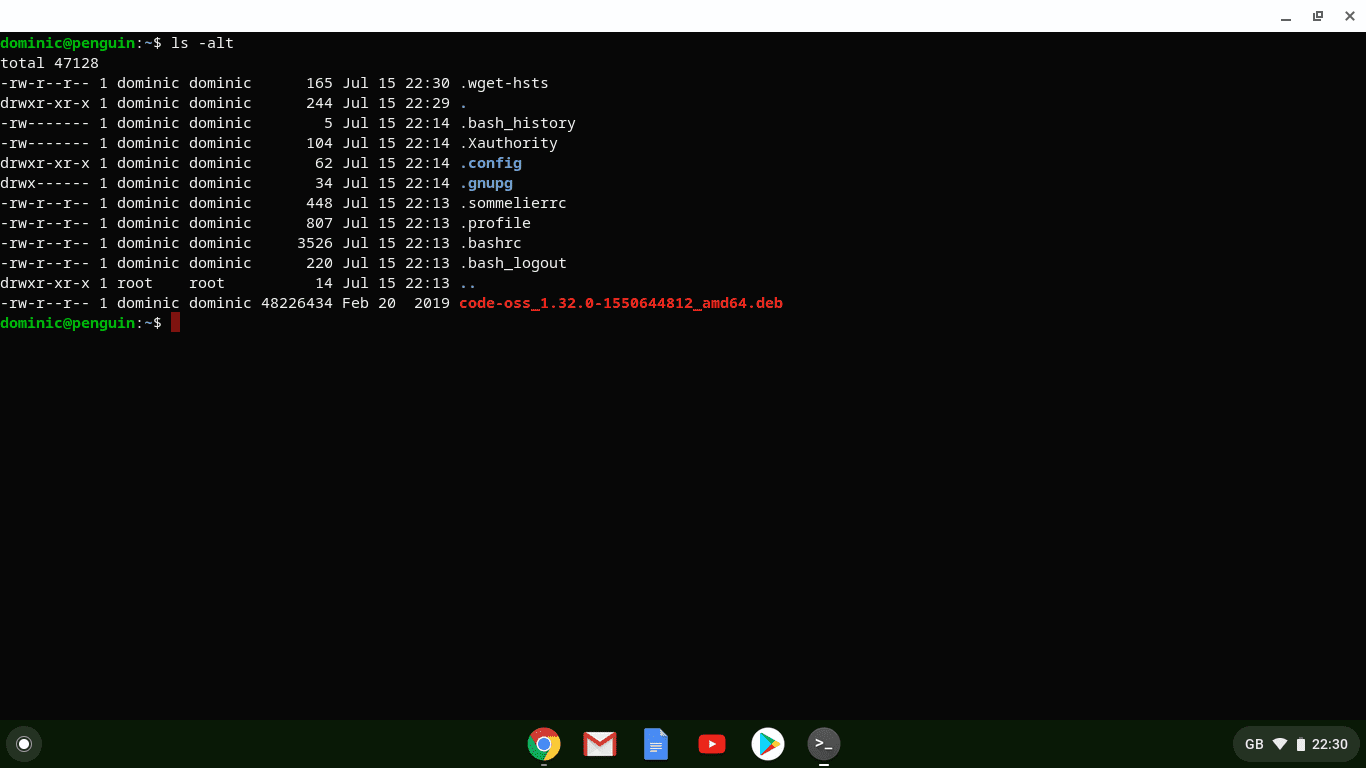Place the cursor at the terminal prompt
1366x768 pixels.
[x=176, y=323]
